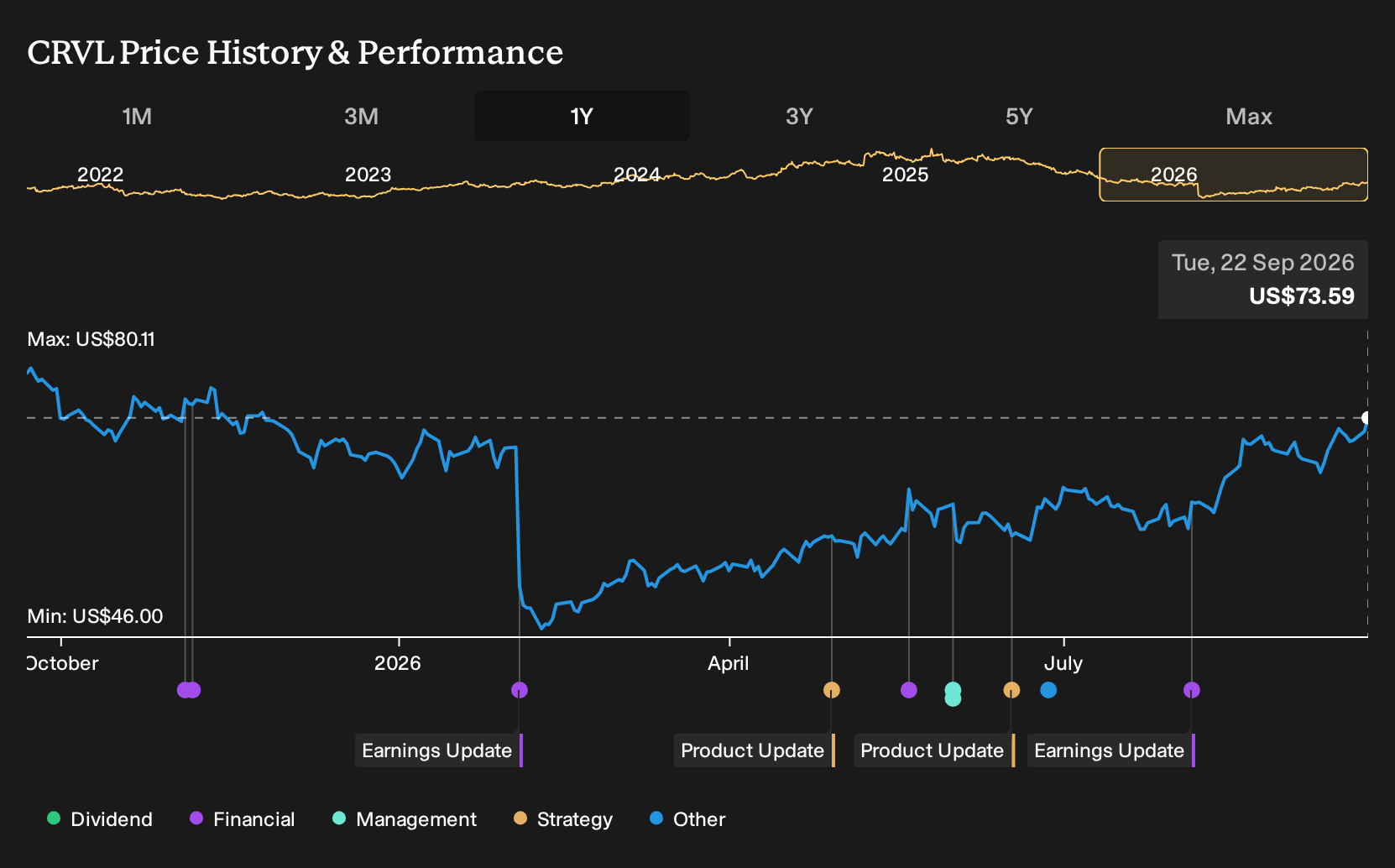Click the 2022 label on the overview chart
The width and height of the screenshot is (1395, 868).
point(101,175)
